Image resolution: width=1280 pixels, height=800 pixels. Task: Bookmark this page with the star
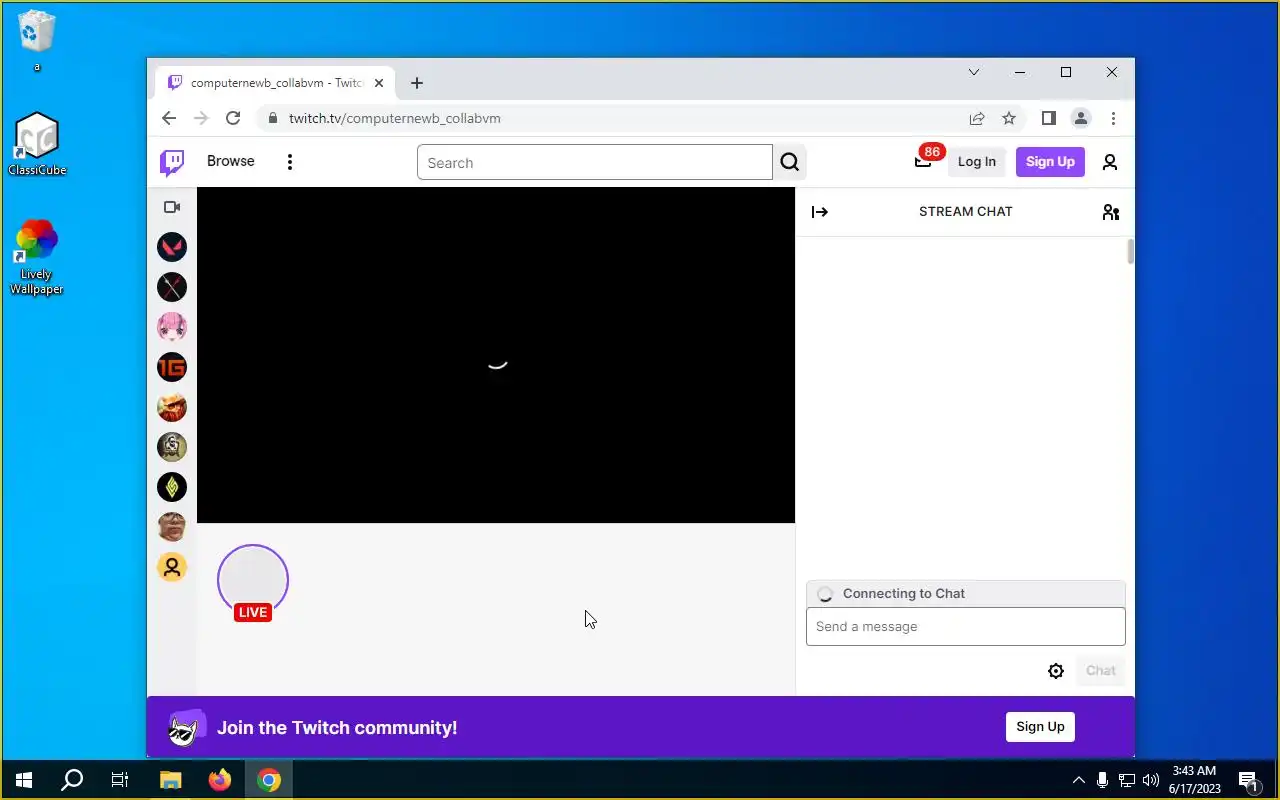click(x=1009, y=118)
